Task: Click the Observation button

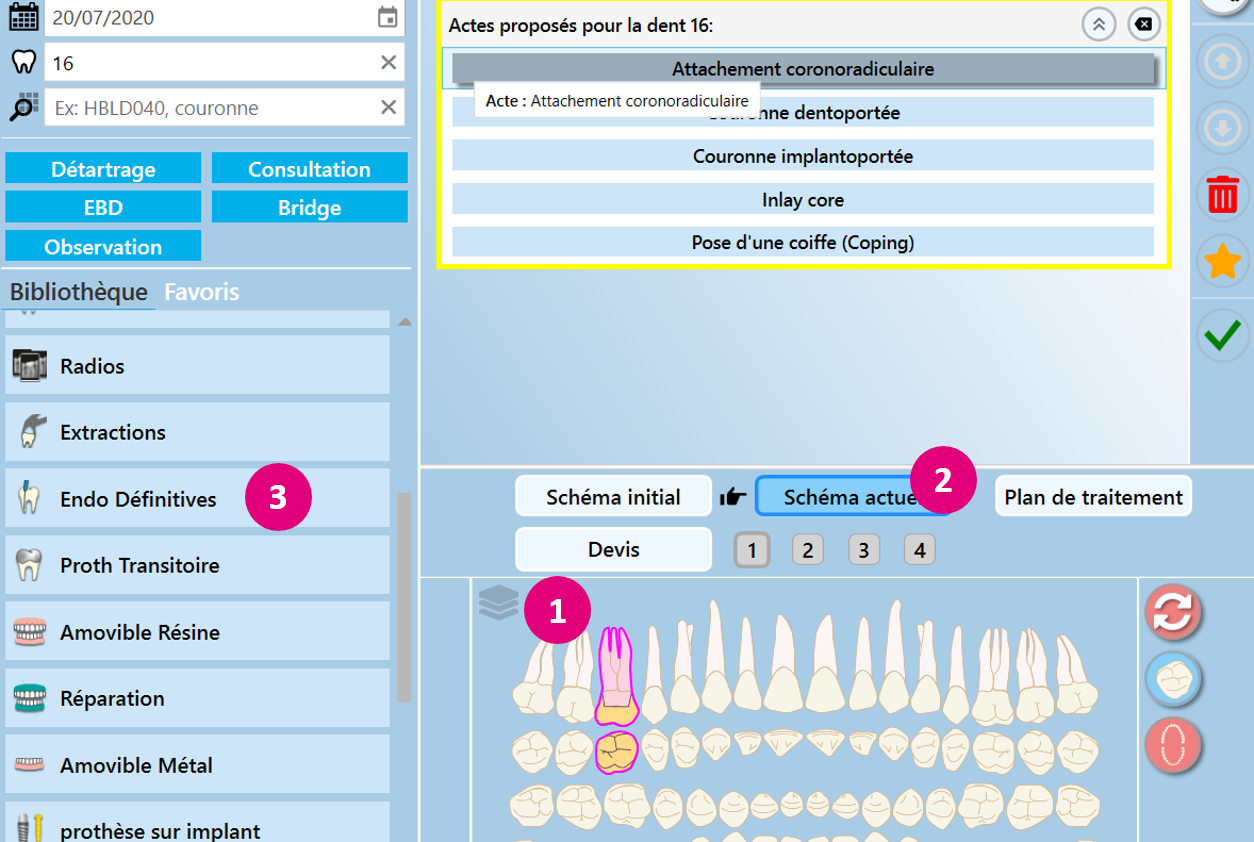Action: tap(103, 247)
